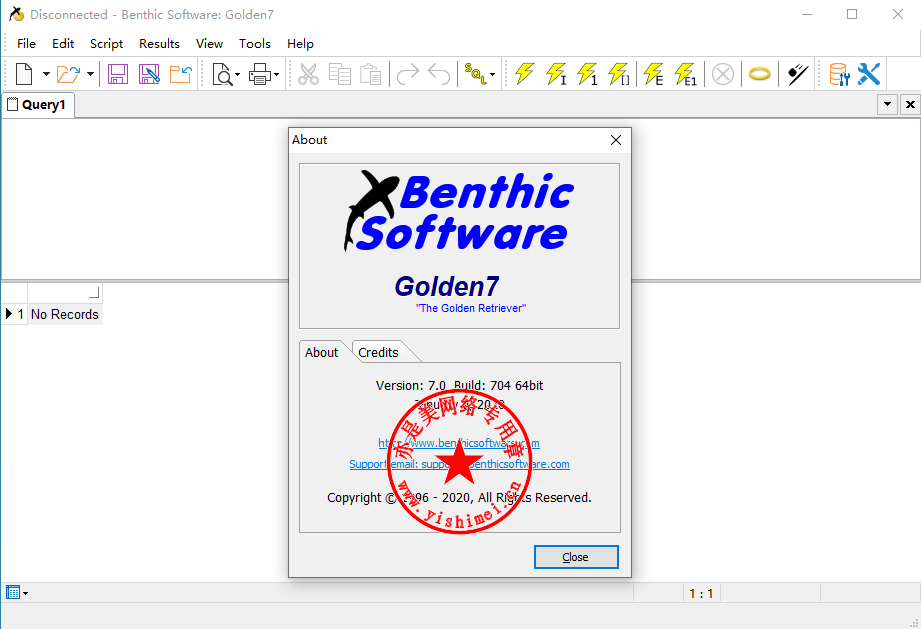
Task: Expand the Print options arrow
Action: (276, 75)
